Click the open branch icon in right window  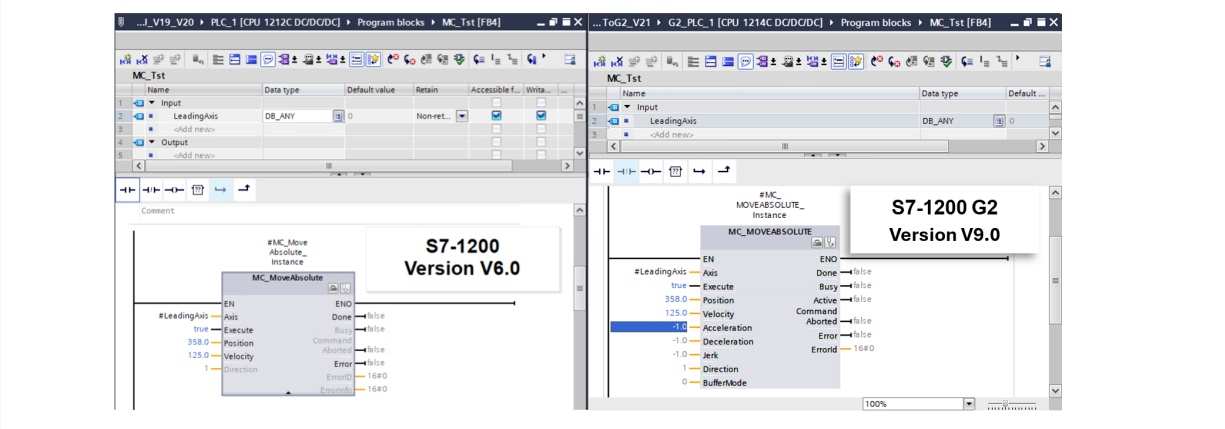pos(699,171)
